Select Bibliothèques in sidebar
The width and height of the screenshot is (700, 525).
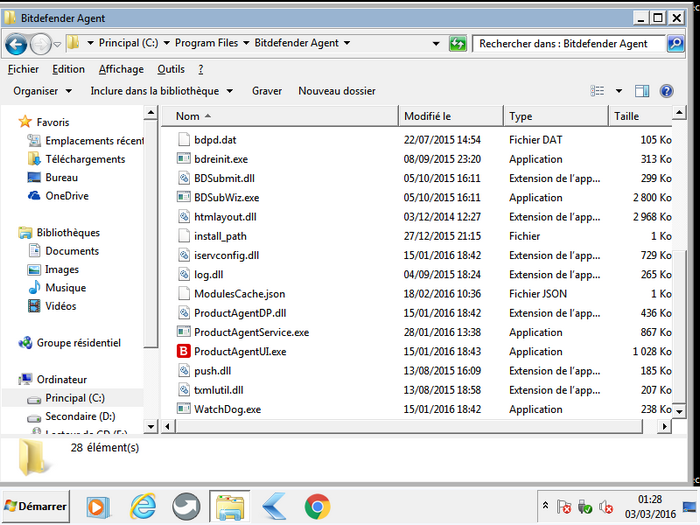click(59, 233)
